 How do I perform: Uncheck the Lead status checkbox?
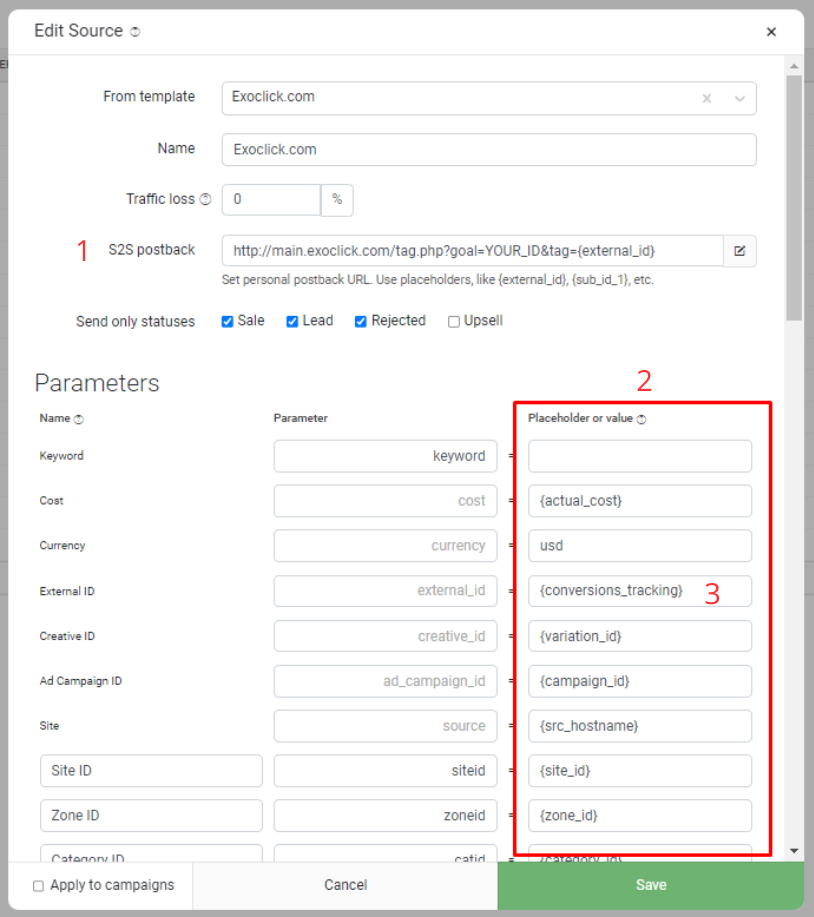[x=292, y=322]
